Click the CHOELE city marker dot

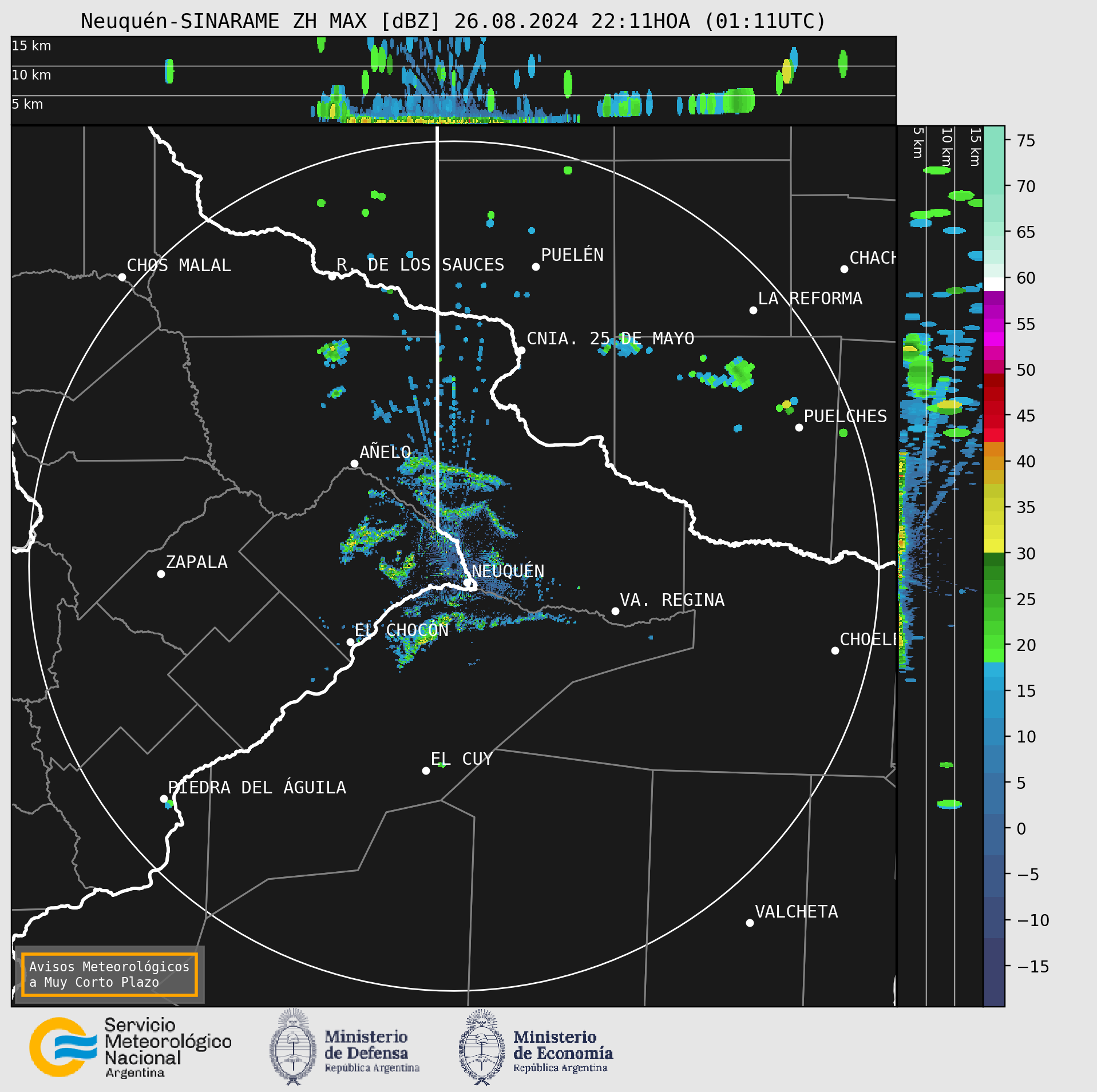click(x=835, y=650)
